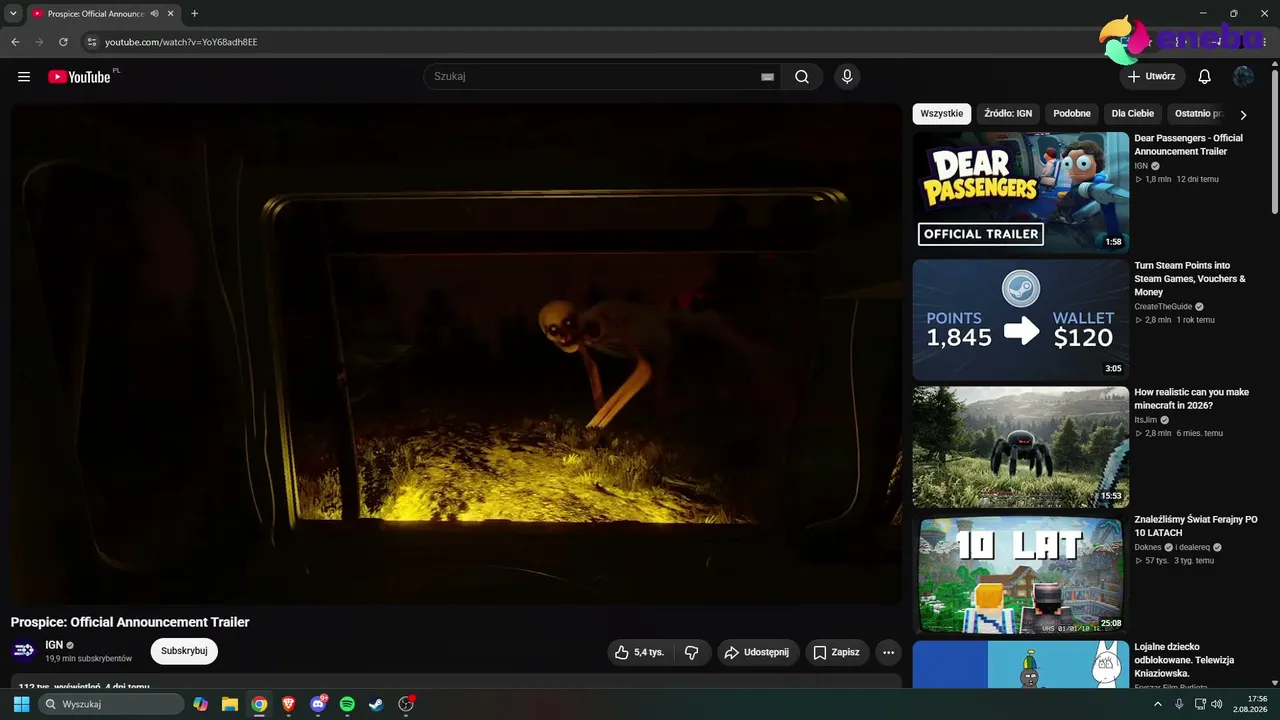
Task: Open the ItsJim channel name
Action: (x=1145, y=420)
